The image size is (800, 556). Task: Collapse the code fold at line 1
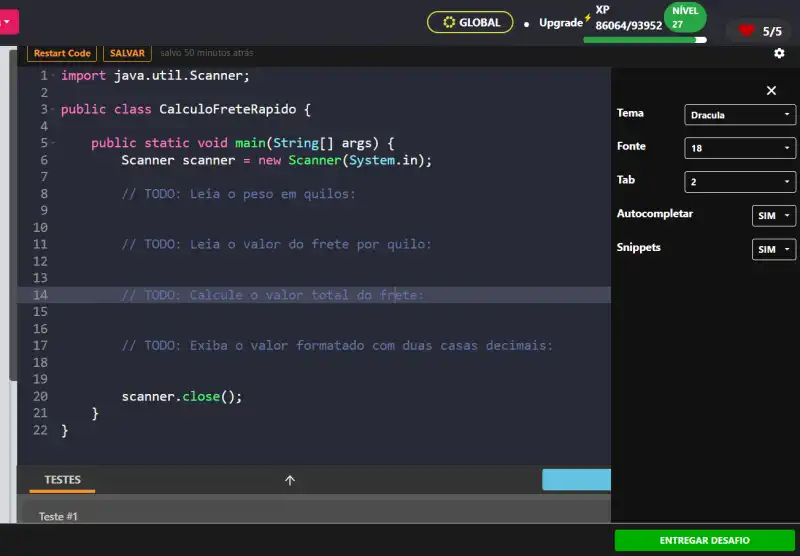click(53, 75)
